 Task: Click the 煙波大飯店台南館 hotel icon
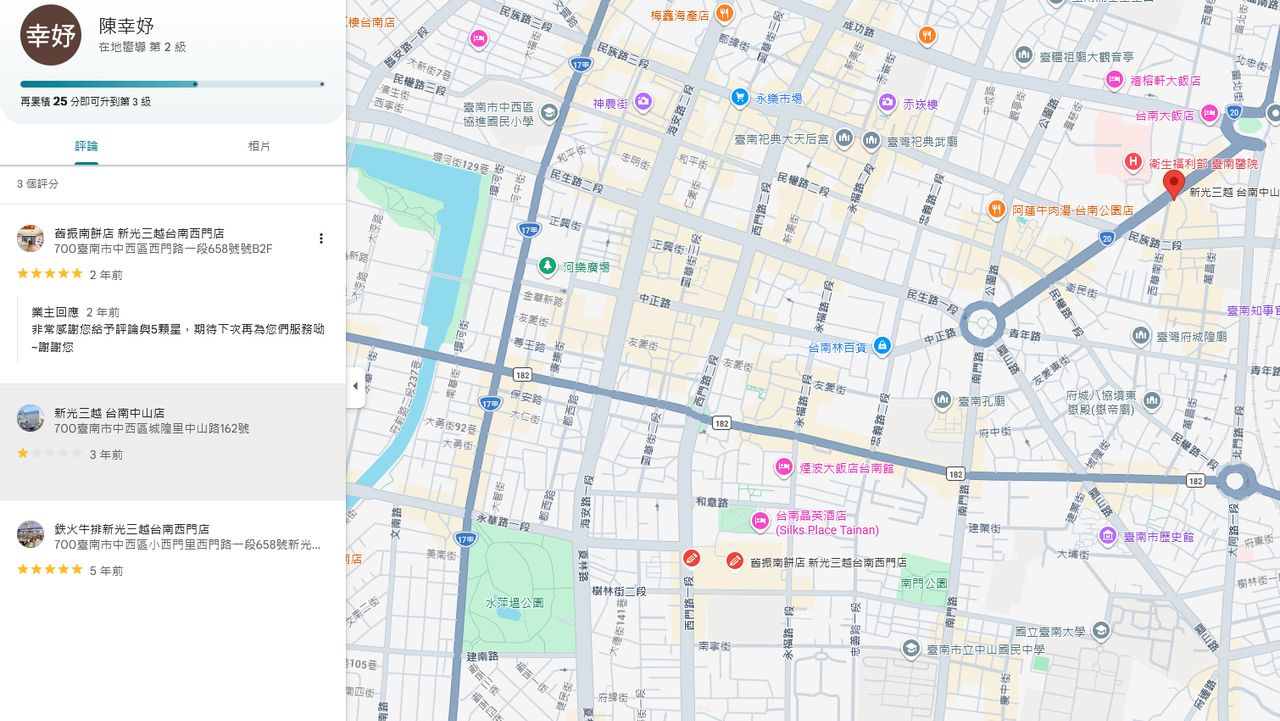coord(785,467)
